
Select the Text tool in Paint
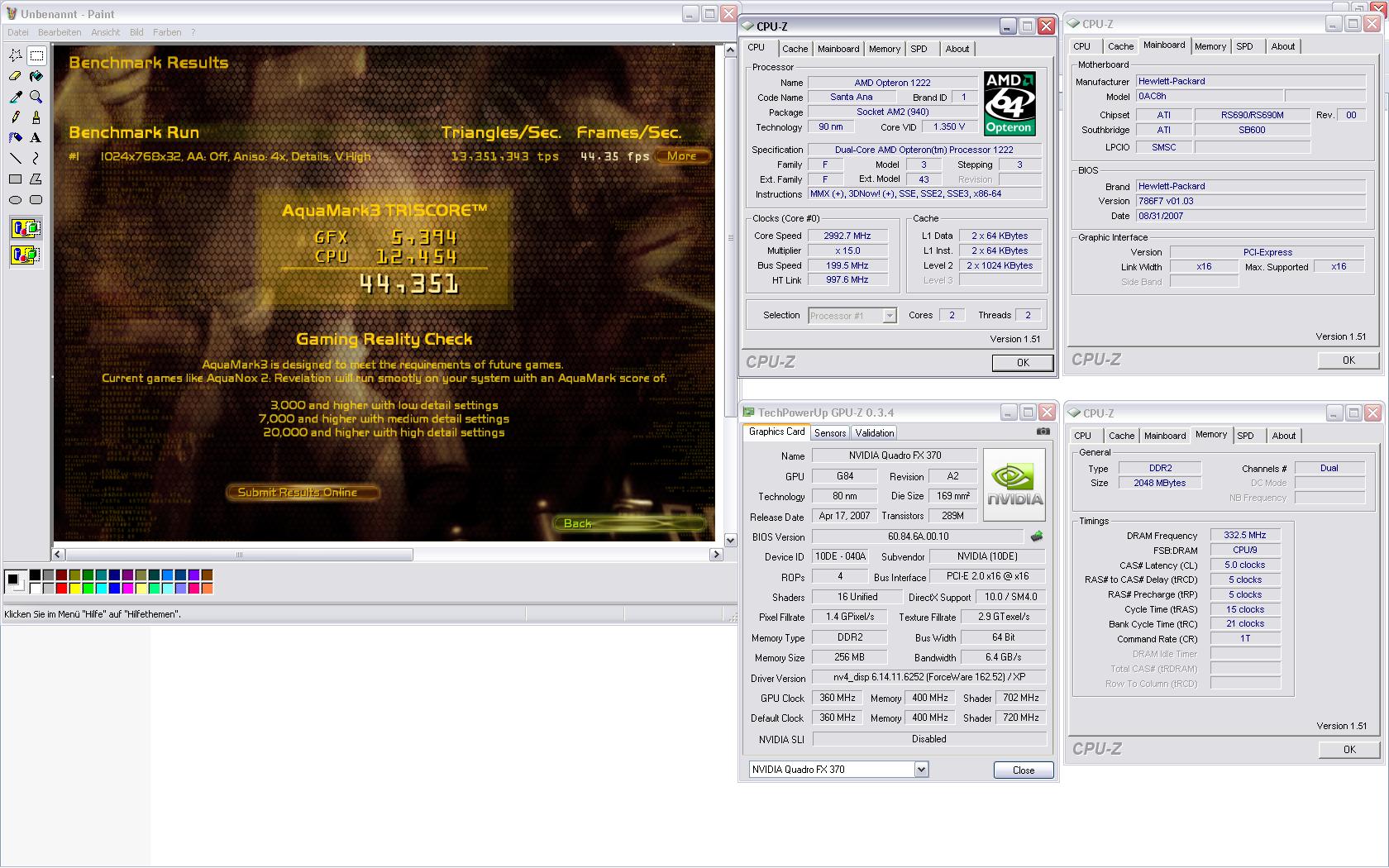pos(36,138)
